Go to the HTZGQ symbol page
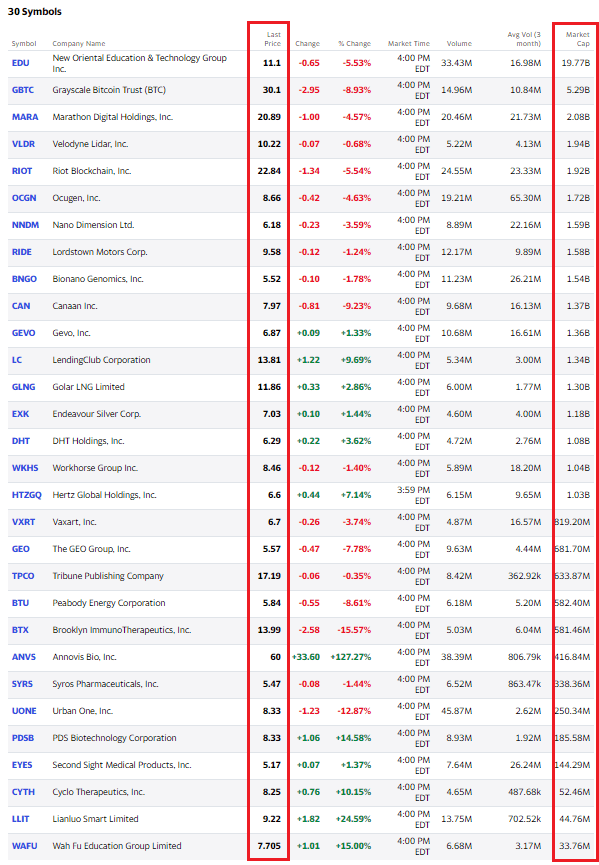This screenshot has width=599, height=865. pyautogui.click(x=26, y=495)
